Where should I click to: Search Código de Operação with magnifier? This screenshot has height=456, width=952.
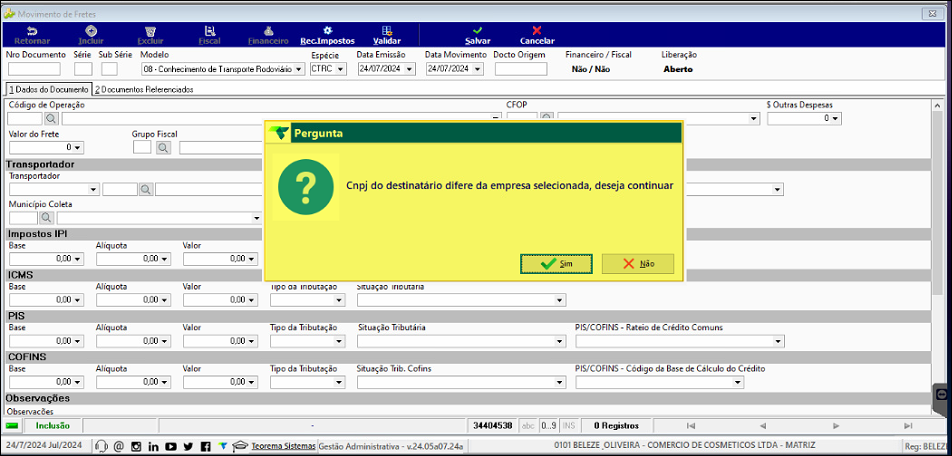[x=51, y=118]
